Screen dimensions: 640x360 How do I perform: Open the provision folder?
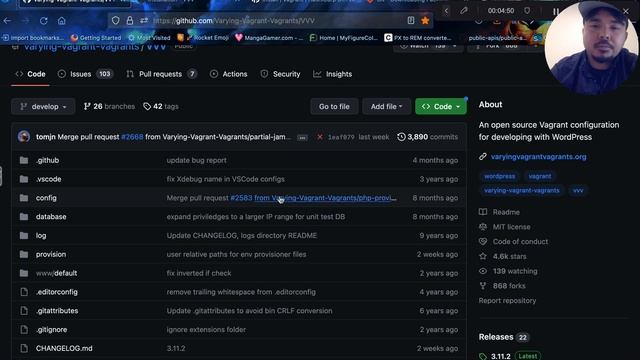(x=51, y=254)
